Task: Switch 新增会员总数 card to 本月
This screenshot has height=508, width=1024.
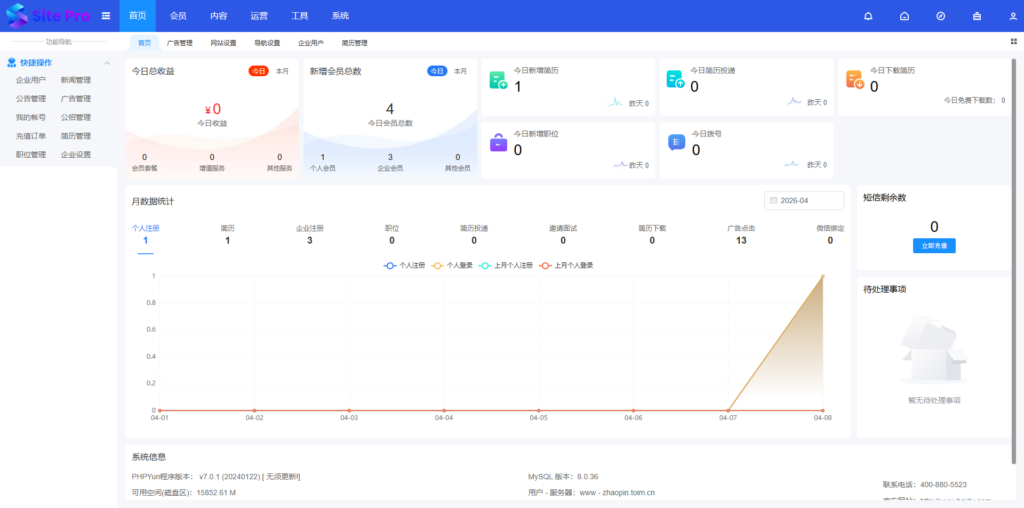Action: pyautogui.click(x=461, y=71)
